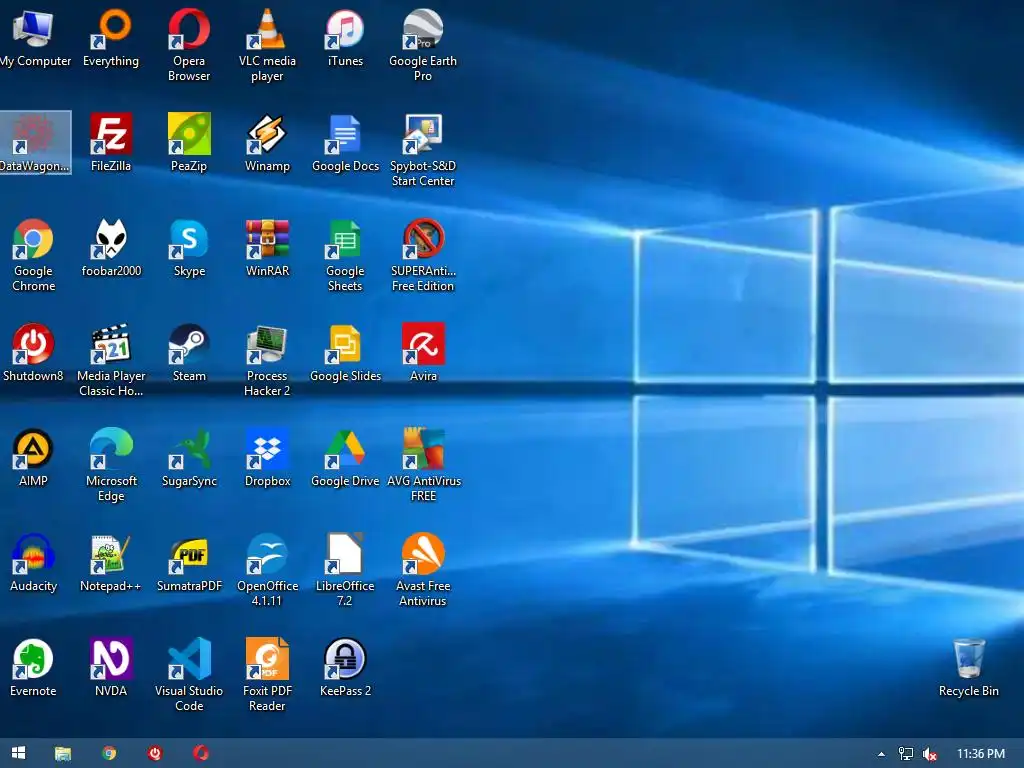Select the Process Hacker 2 shortcut
Image resolution: width=1024 pixels, height=768 pixels.
coord(267,360)
